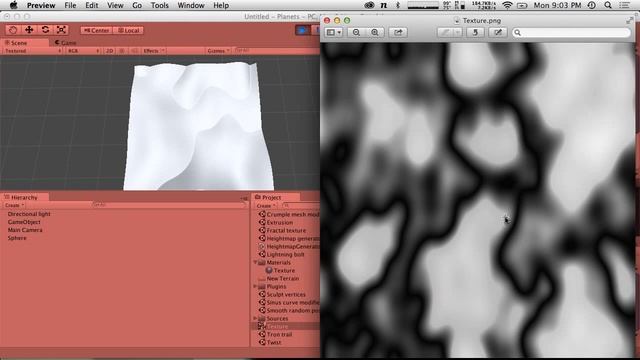Screen dimensions: 640x360
Task: Switch to the Game tab
Action: point(66,42)
